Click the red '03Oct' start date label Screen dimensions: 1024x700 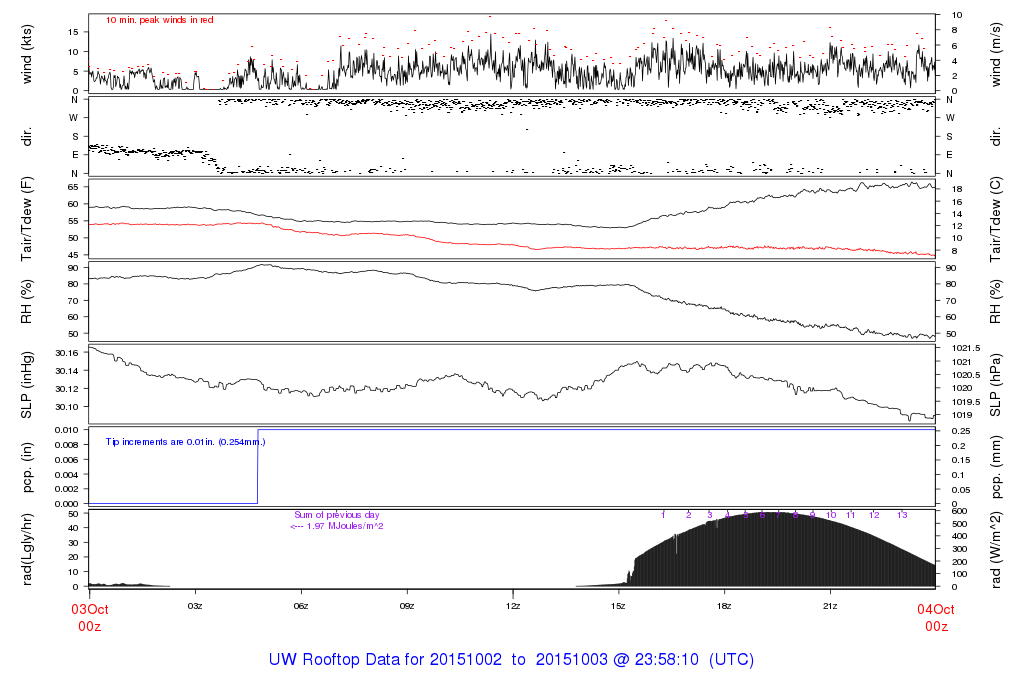88,609
